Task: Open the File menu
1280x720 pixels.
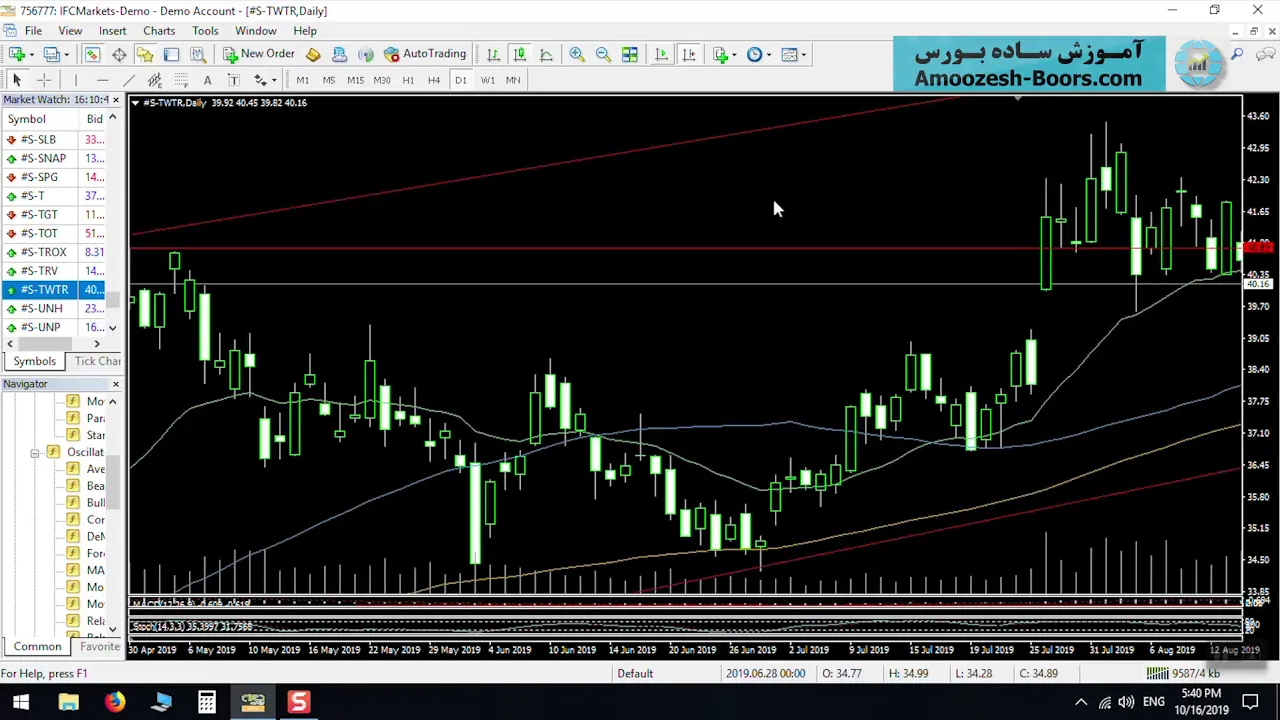Action: pos(33,30)
